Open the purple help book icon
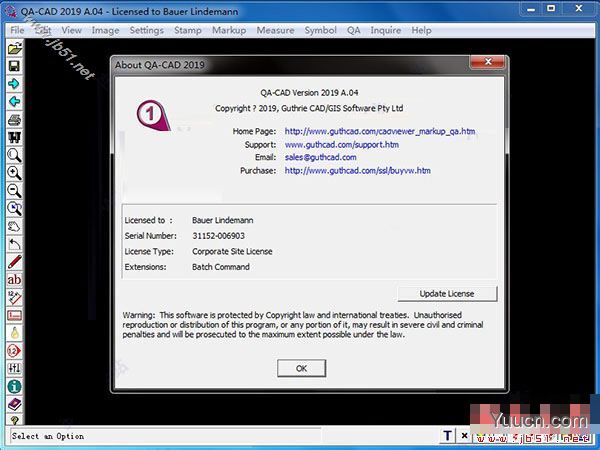Viewport: 600px width, 450px height. tap(15, 404)
